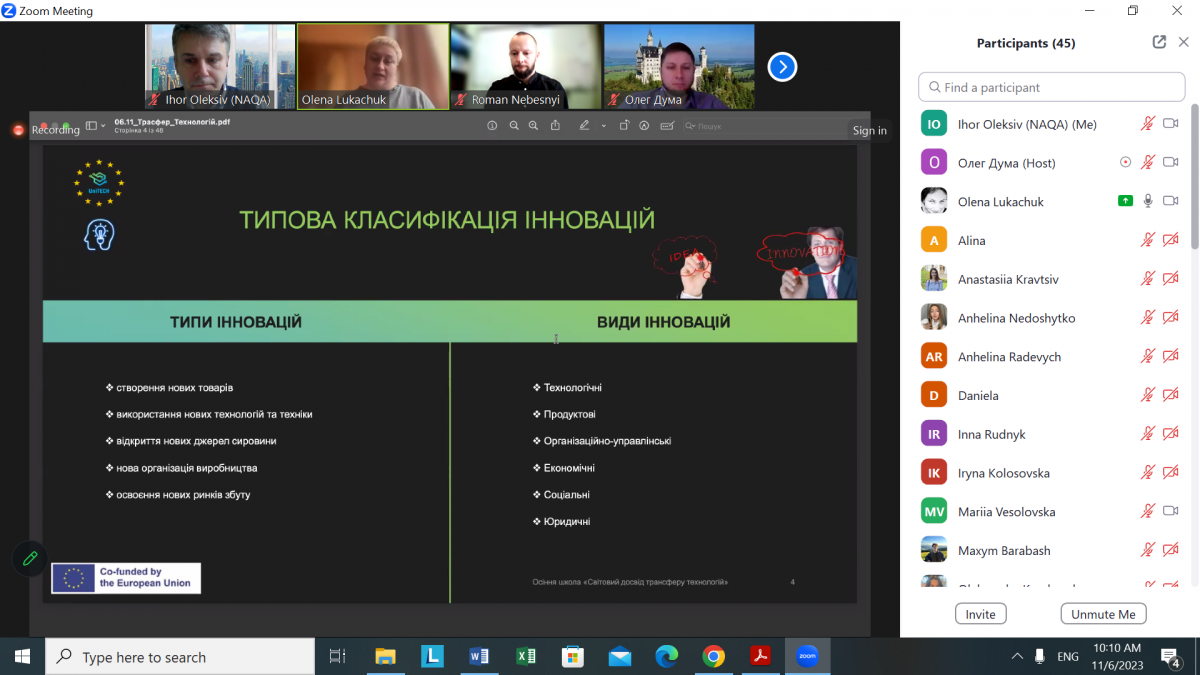Click the Find a participant search field
1200x675 pixels.
(x=1051, y=87)
